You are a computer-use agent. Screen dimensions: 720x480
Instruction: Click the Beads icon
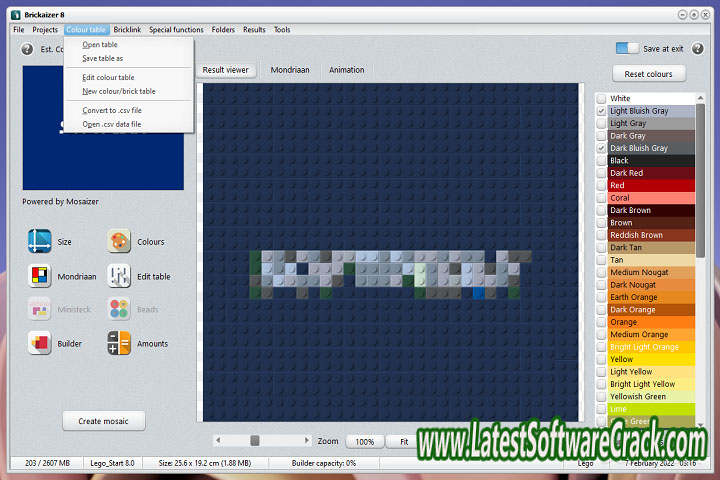point(119,309)
